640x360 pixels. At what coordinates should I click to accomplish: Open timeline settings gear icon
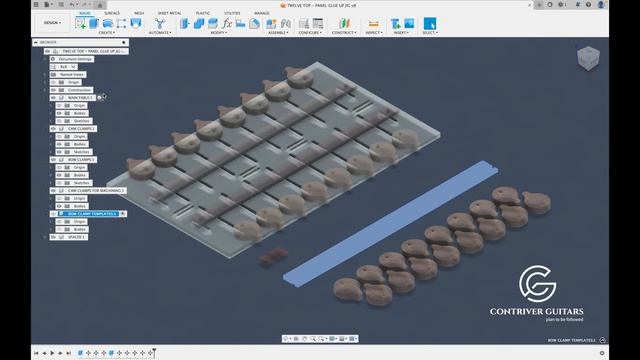click(602, 353)
